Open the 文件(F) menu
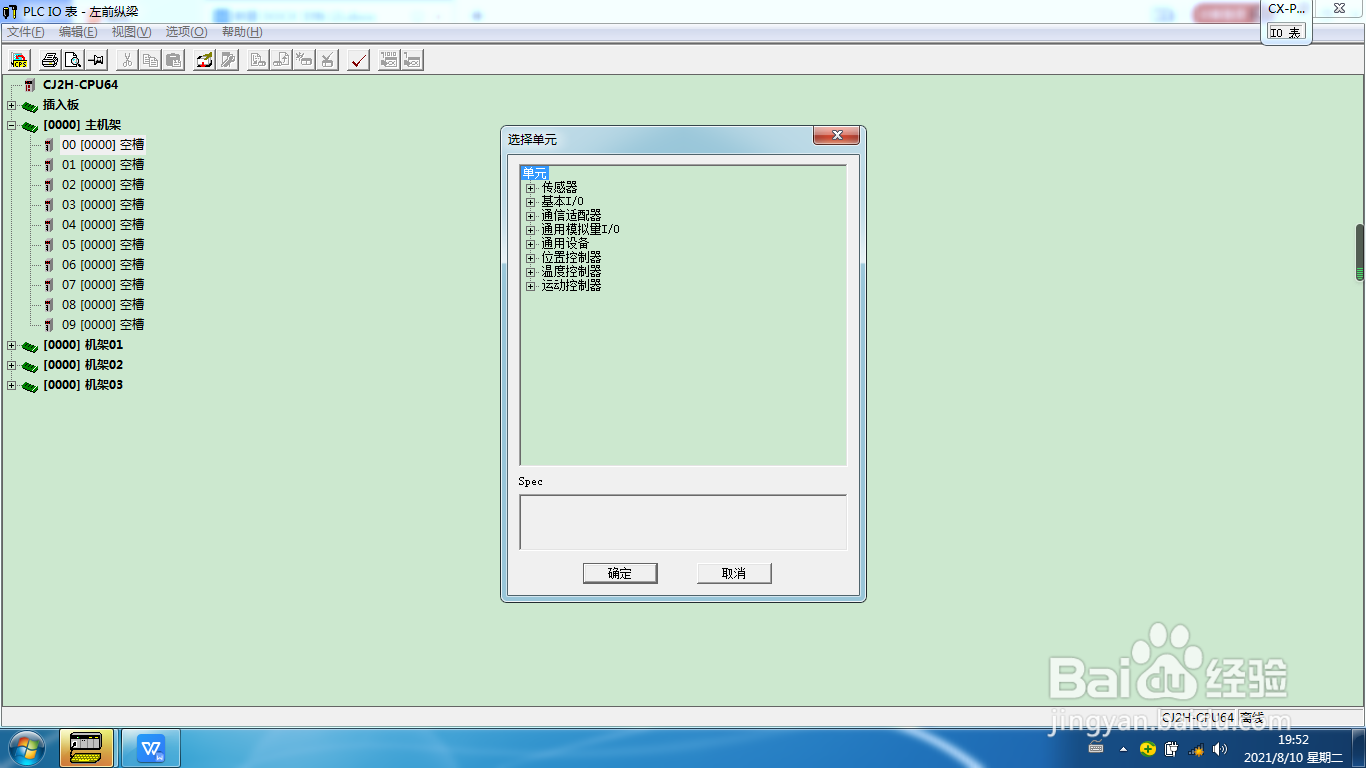This screenshot has width=1366, height=768. coord(26,32)
